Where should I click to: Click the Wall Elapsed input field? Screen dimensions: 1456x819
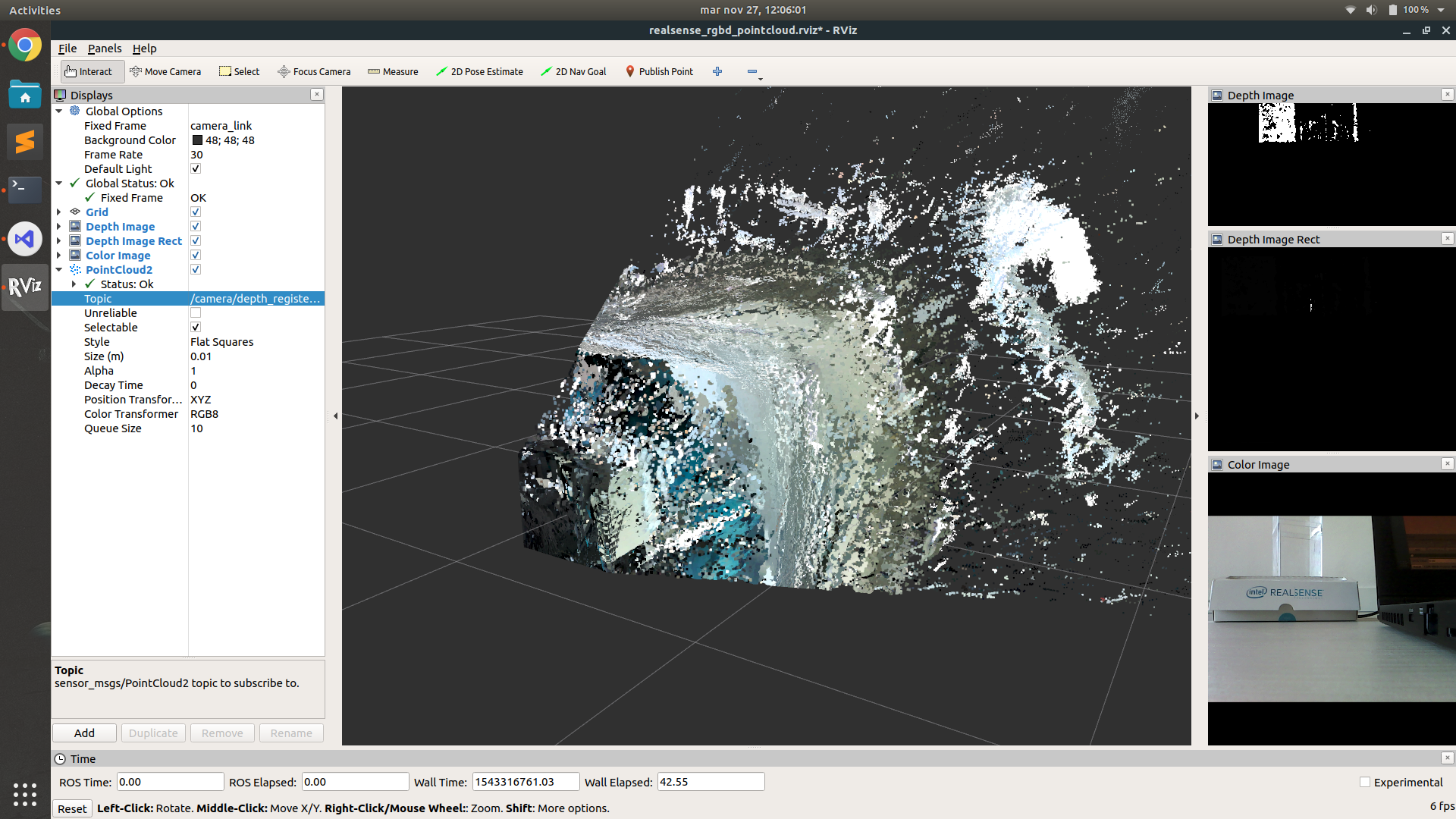709,781
